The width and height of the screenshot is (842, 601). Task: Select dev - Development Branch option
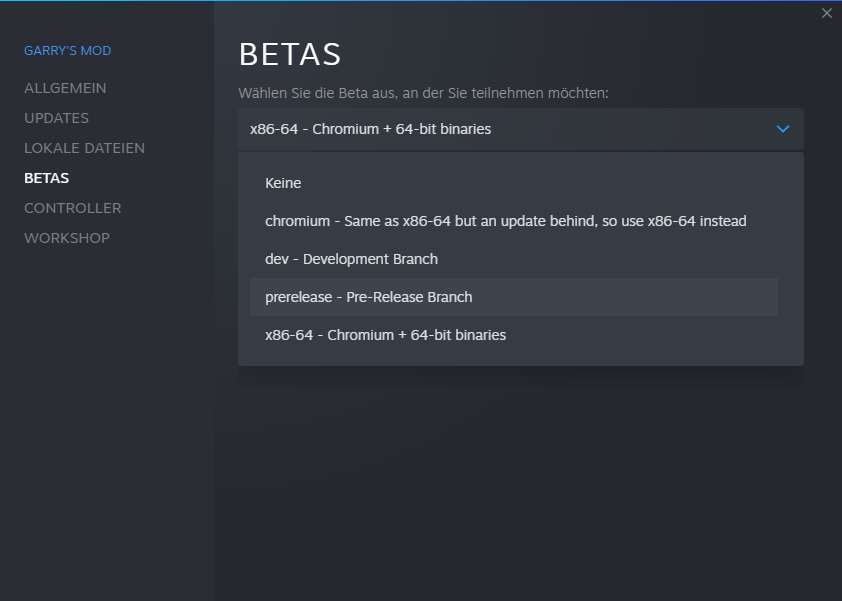tap(513, 259)
